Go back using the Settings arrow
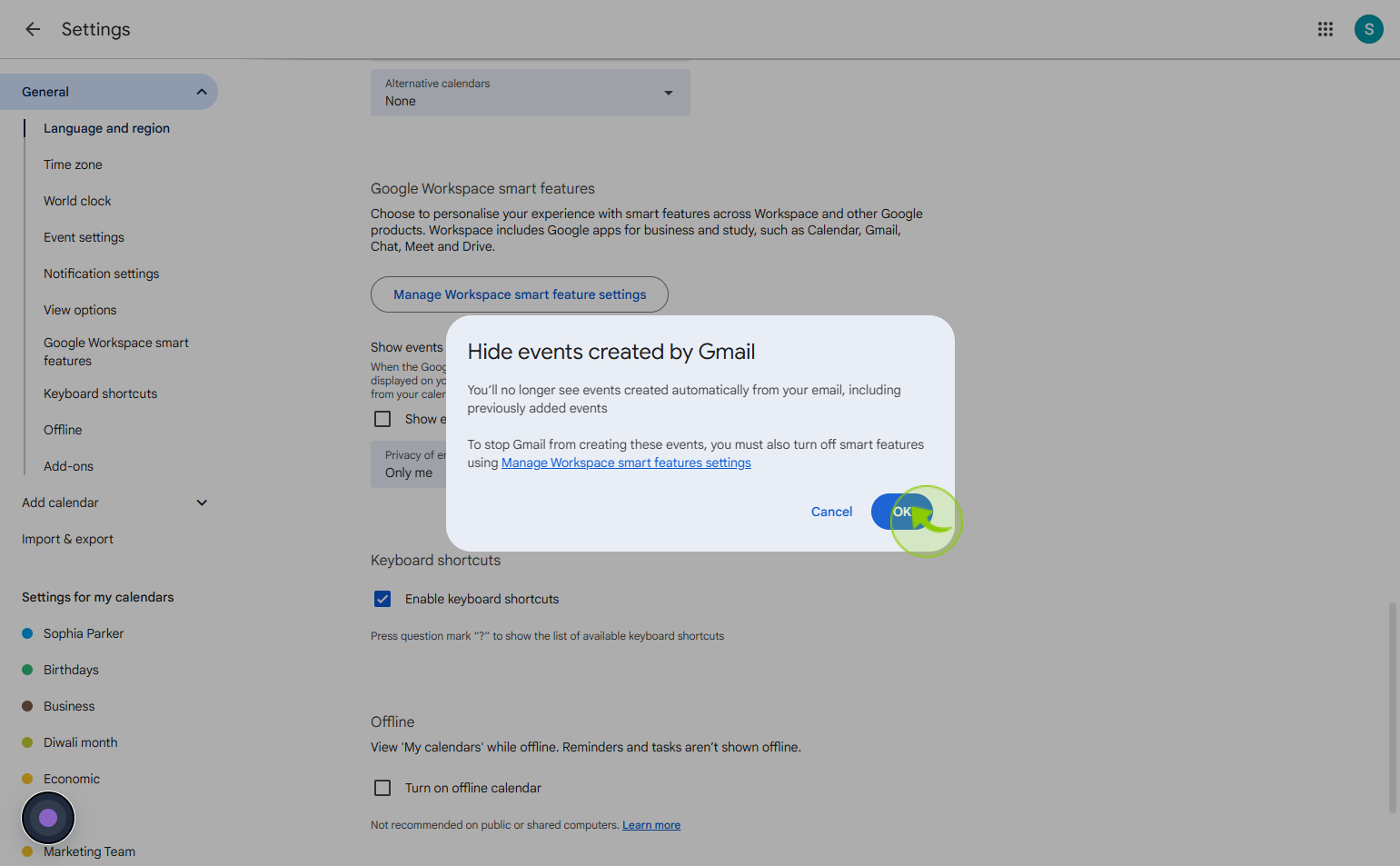Viewport: 1400px width, 866px height. click(33, 29)
